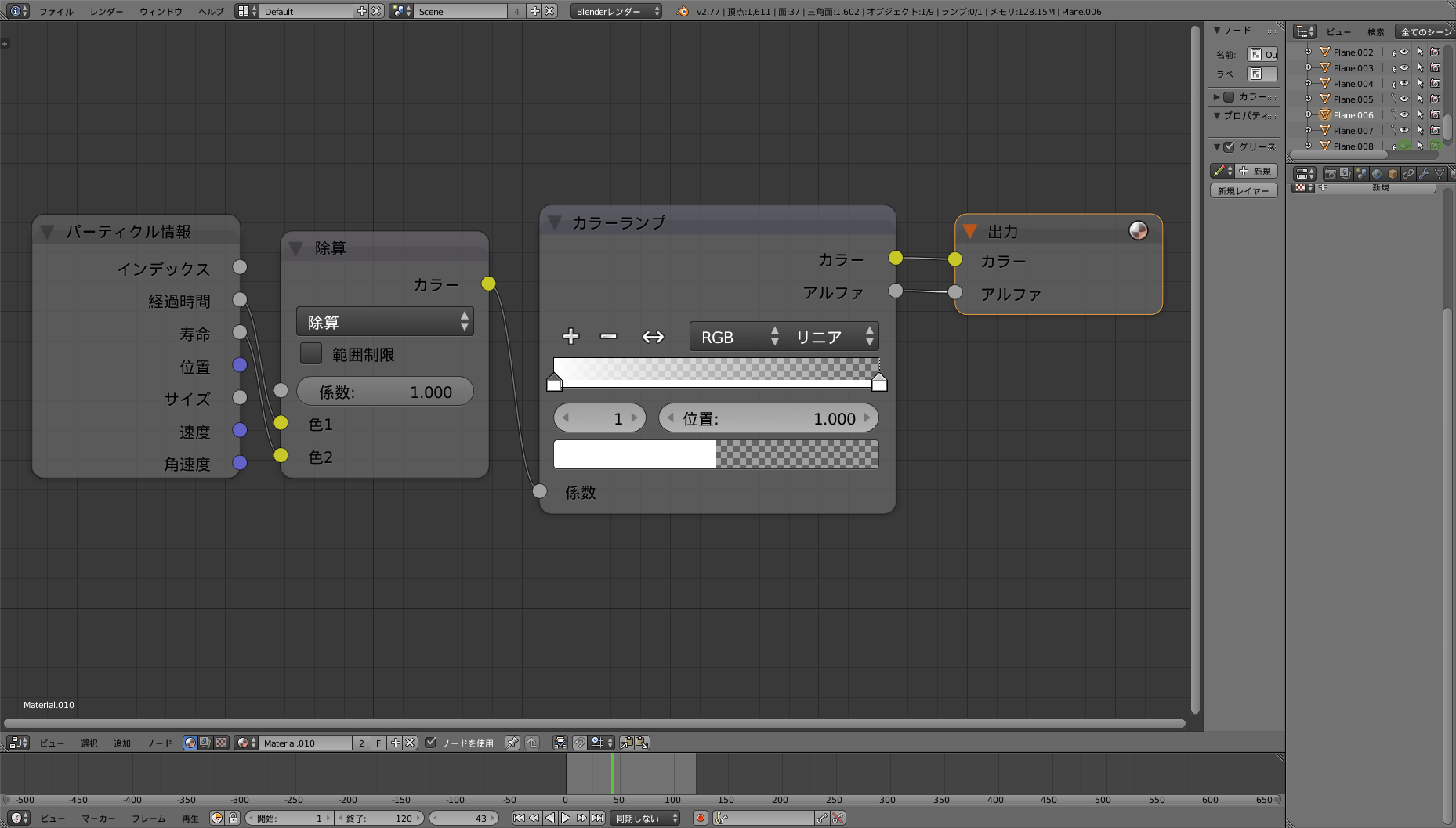
Task: Click the play animation in reverse button
Action: pyautogui.click(x=549, y=818)
